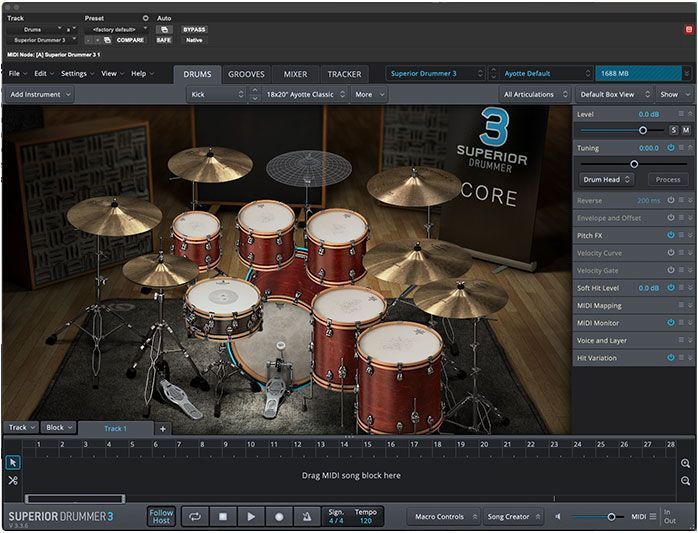The width and height of the screenshot is (698, 533).
Task: Click the Follow Host button
Action: tap(161, 517)
